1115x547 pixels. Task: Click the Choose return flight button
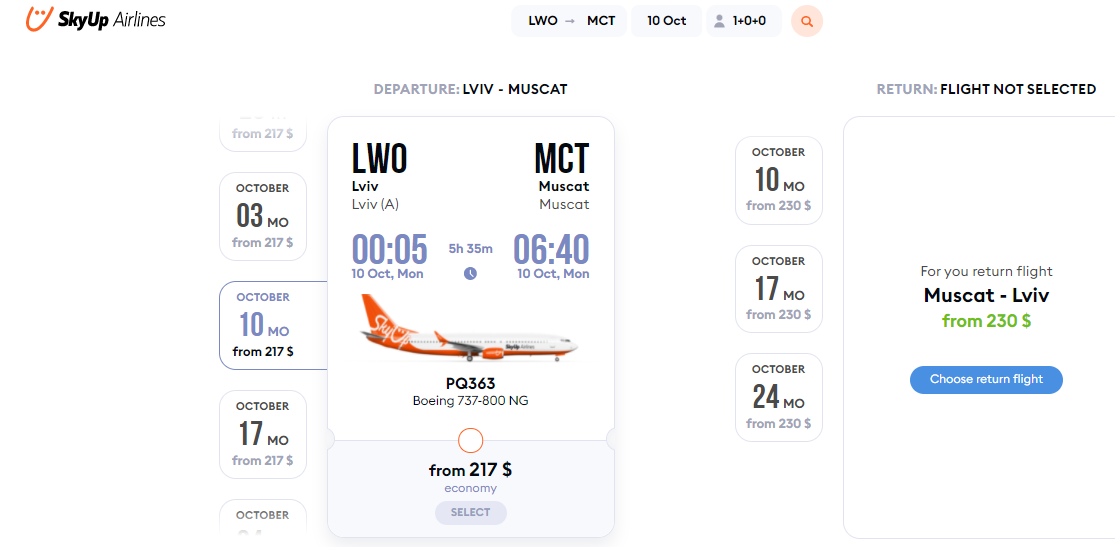coord(986,379)
